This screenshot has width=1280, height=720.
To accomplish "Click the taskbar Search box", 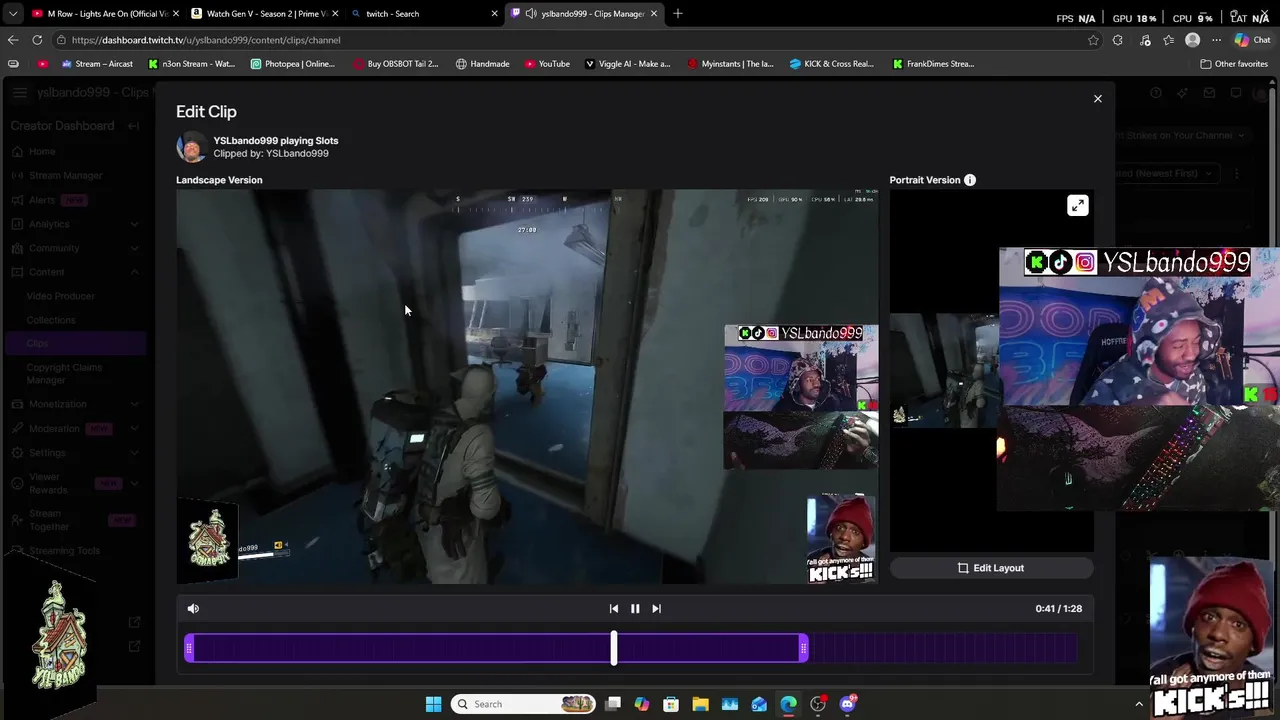I will (523, 704).
